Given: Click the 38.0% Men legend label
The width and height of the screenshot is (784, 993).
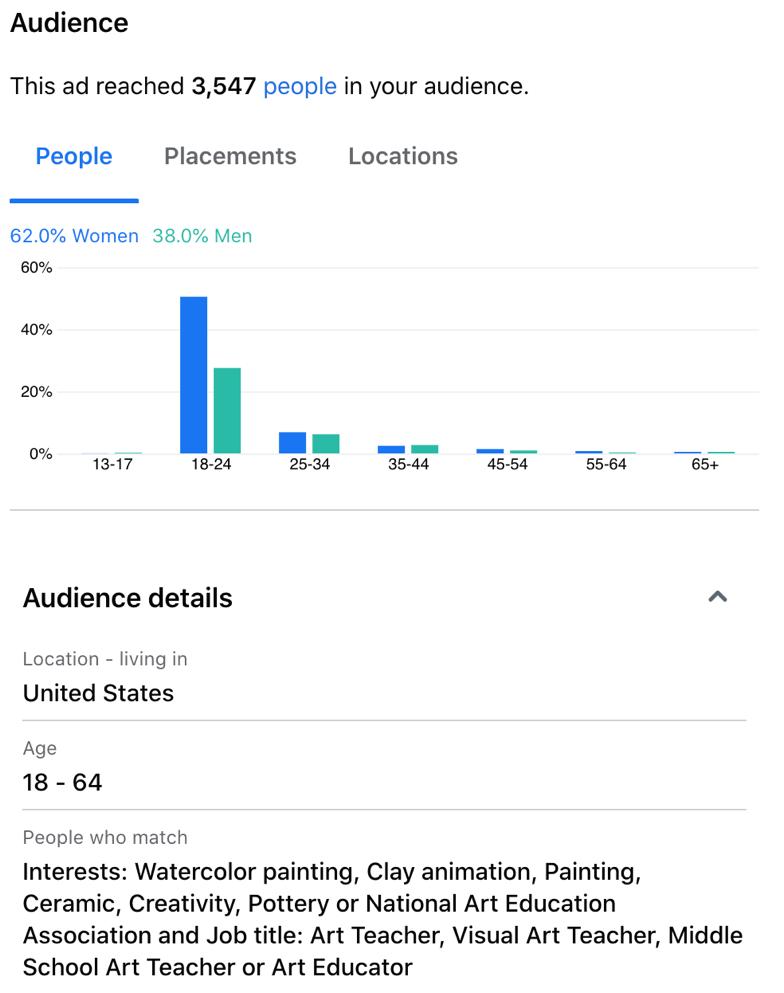Looking at the screenshot, I should pos(202,236).
